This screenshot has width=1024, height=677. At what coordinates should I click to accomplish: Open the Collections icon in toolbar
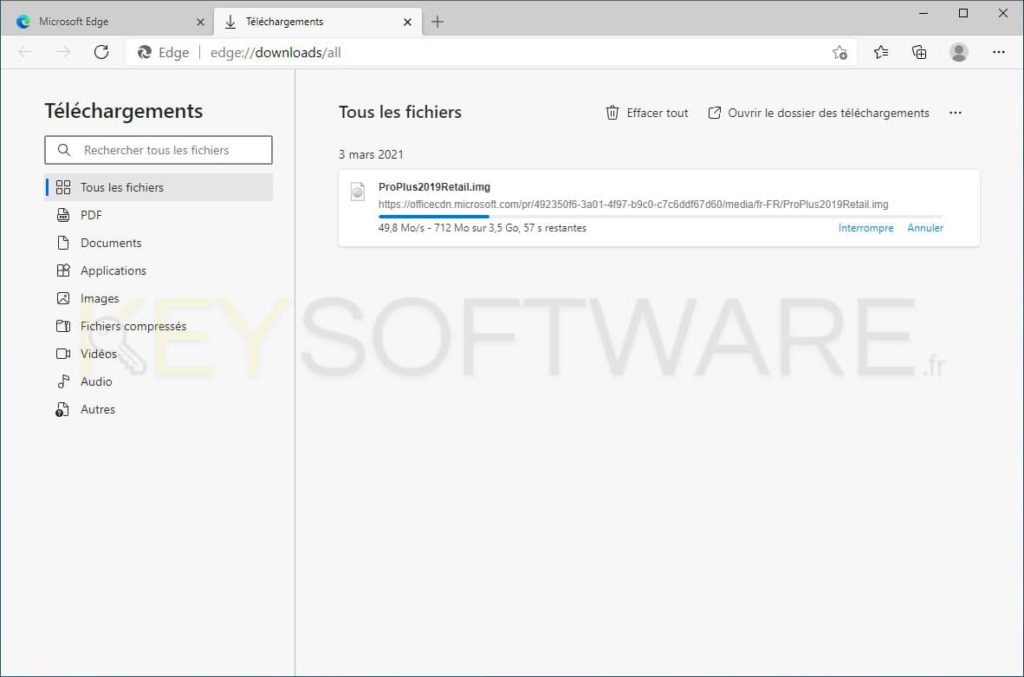[919, 52]
